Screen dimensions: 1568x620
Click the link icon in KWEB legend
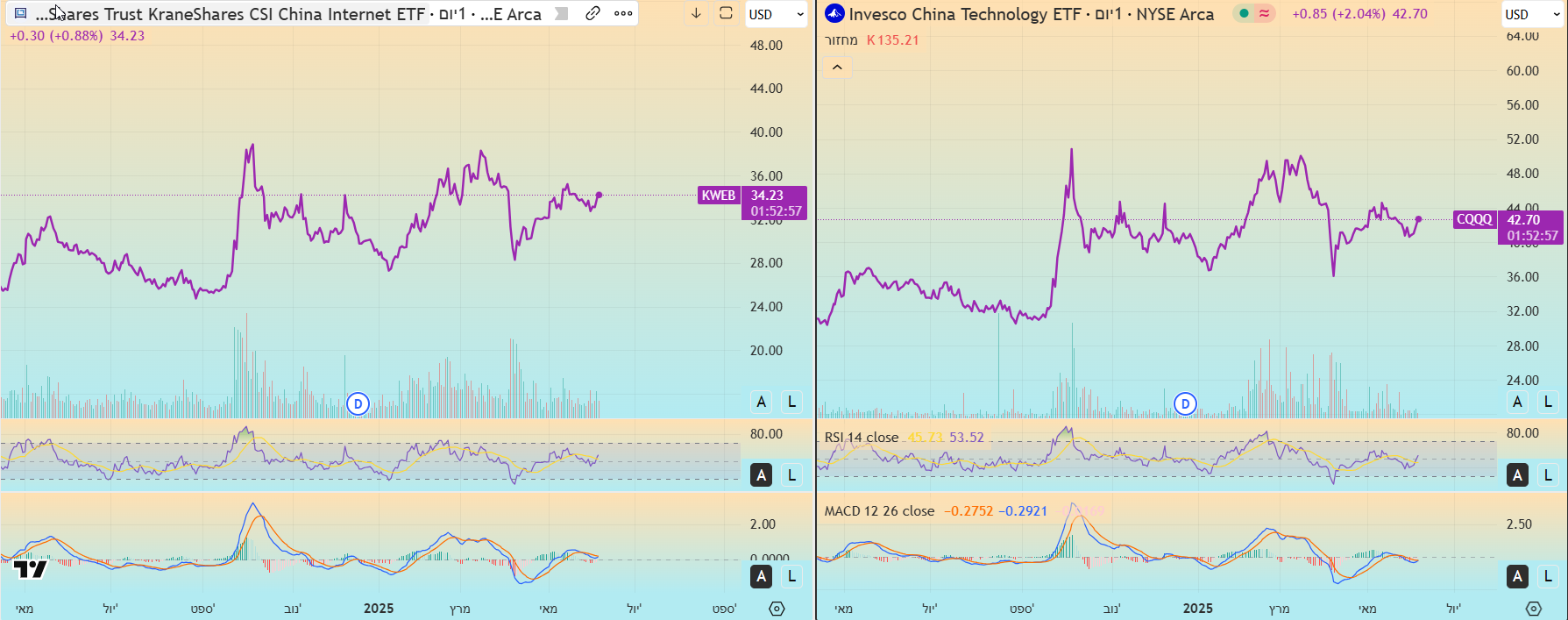tap(593, 13)
